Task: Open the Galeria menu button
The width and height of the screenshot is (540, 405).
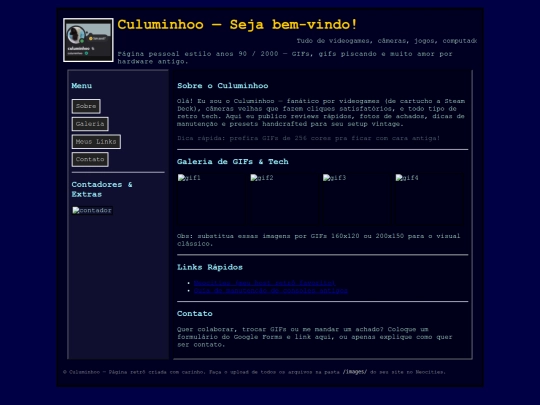Action: (90, 124)
